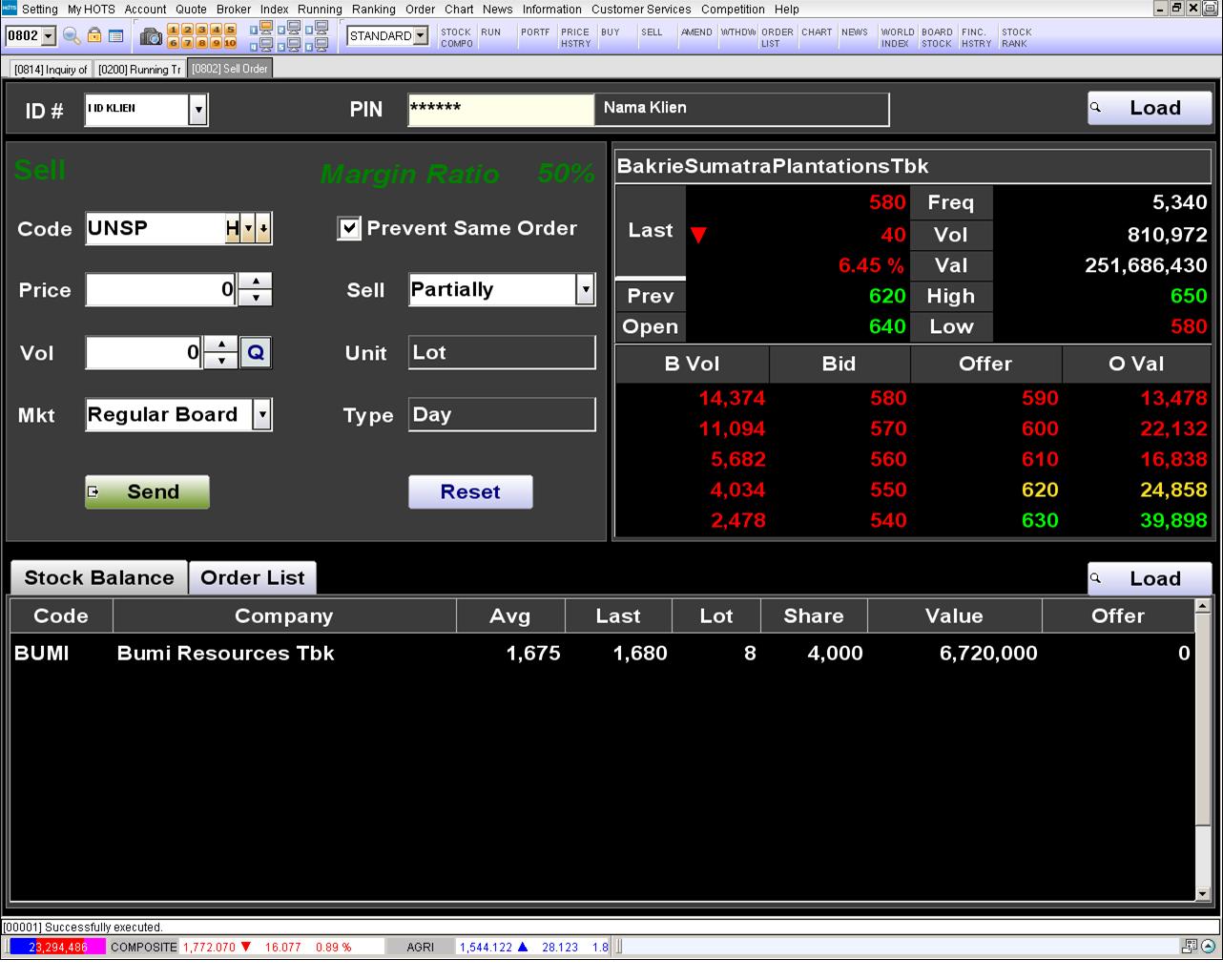Expand the ID KLIEN dropdown
The width and height of the screenshot is (1223, 980).
(197, 110)
